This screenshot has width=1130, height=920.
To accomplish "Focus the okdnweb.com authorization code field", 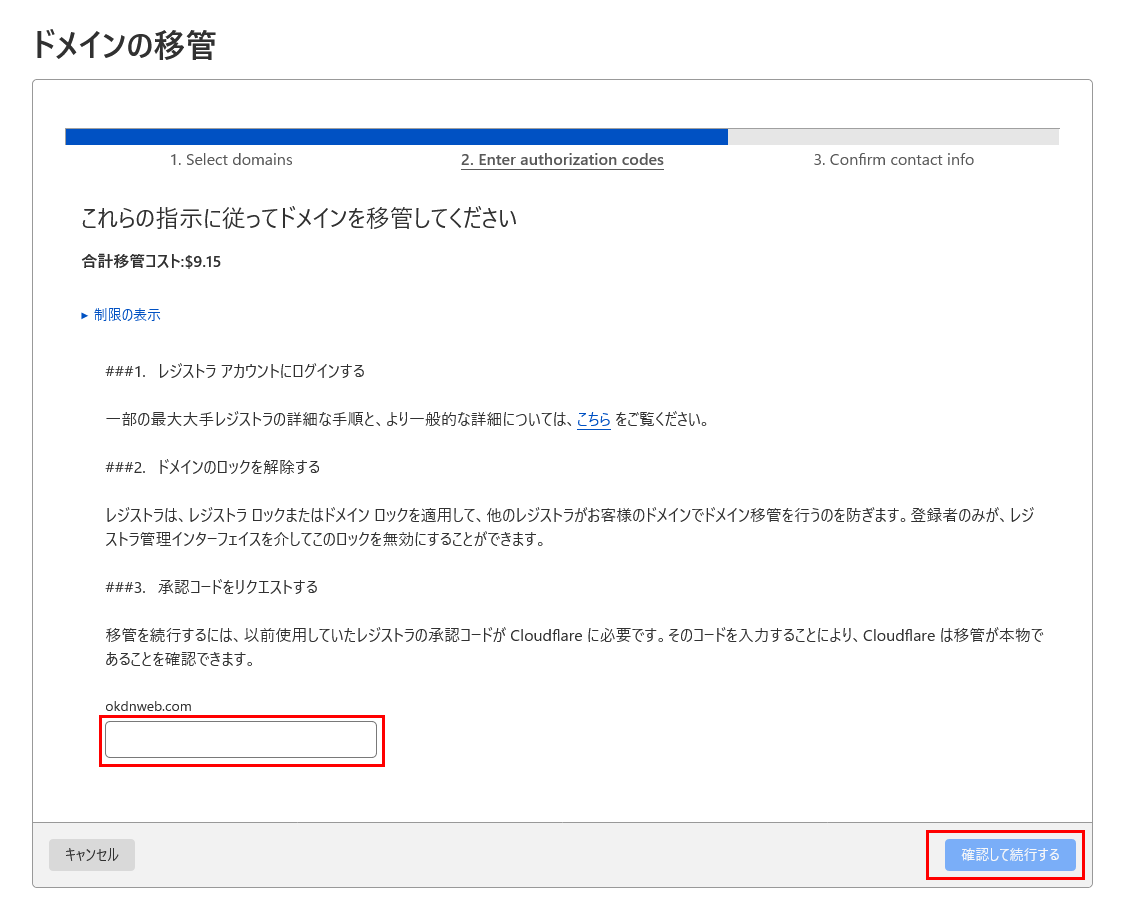I will pos(241,740).
